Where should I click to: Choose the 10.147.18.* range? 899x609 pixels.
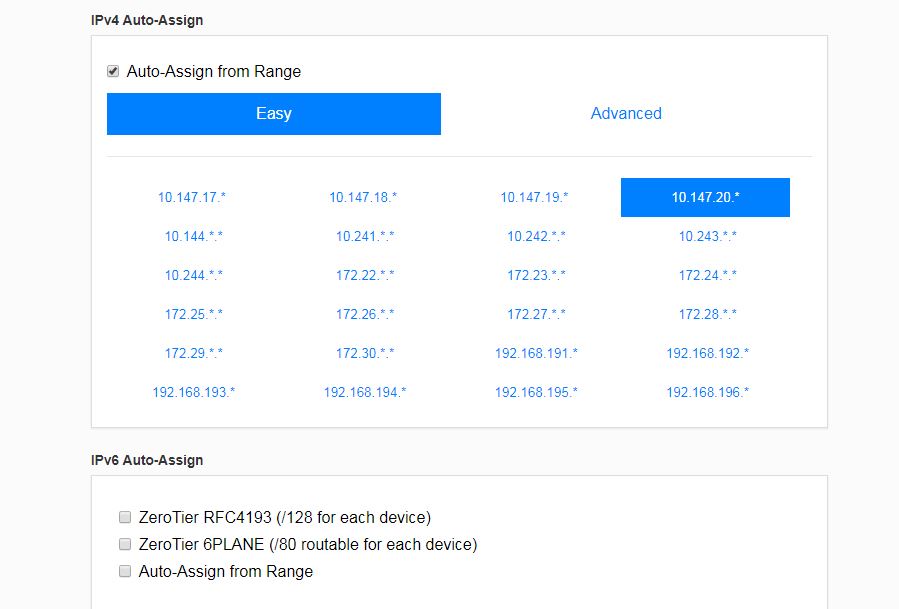363,197
